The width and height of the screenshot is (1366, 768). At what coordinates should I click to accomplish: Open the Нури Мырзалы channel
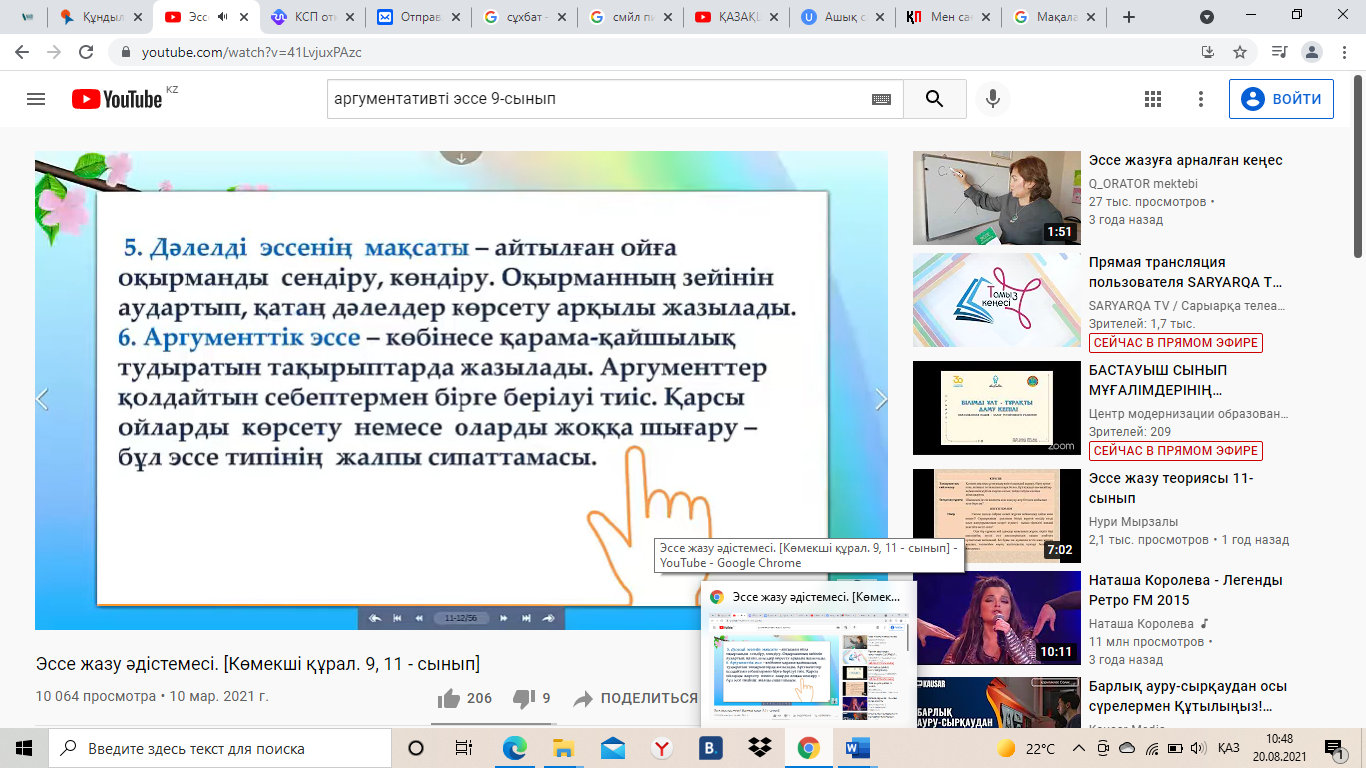tap(1134, 521)
